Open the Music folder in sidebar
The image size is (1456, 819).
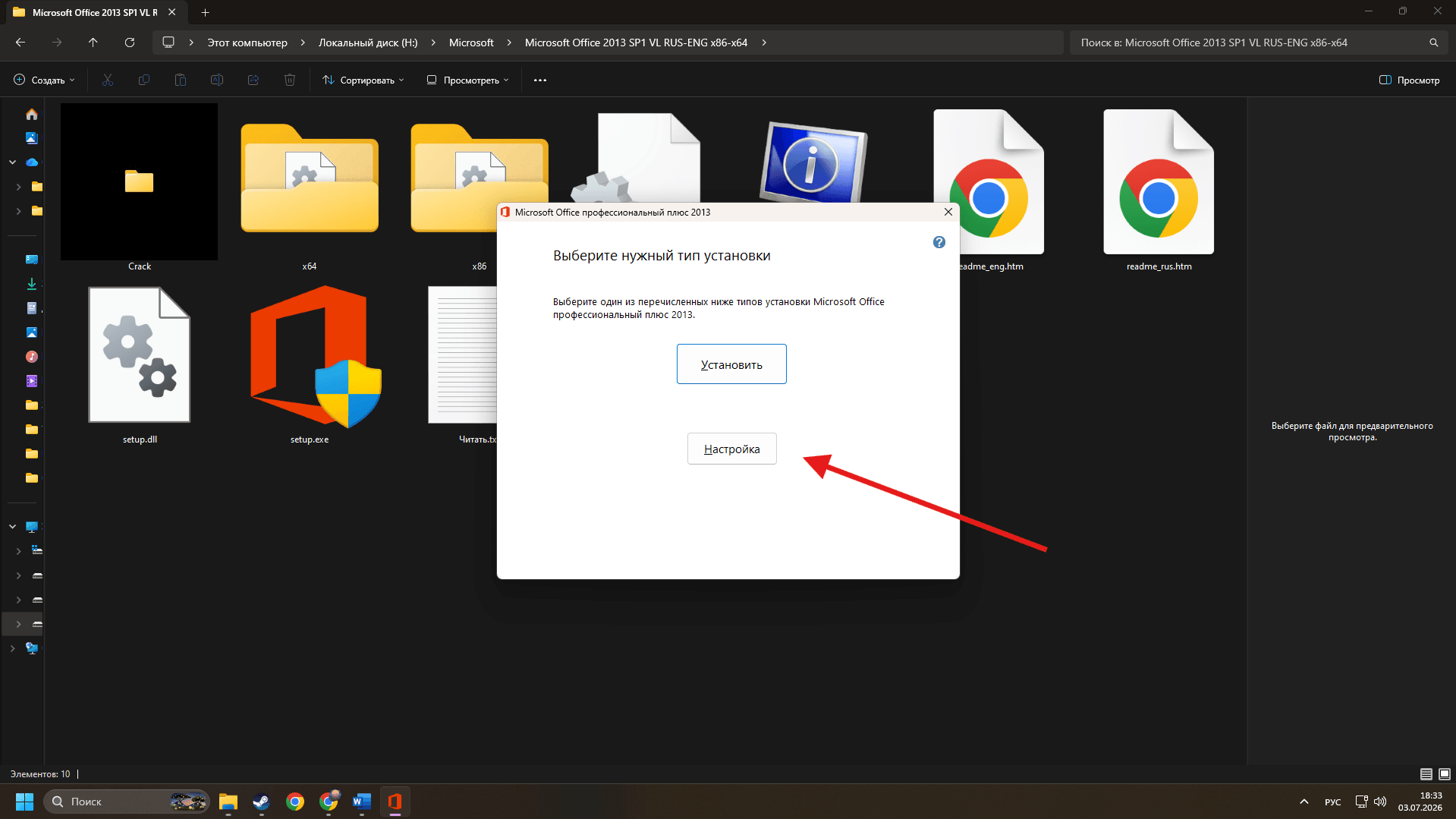(x=32, y=357)
